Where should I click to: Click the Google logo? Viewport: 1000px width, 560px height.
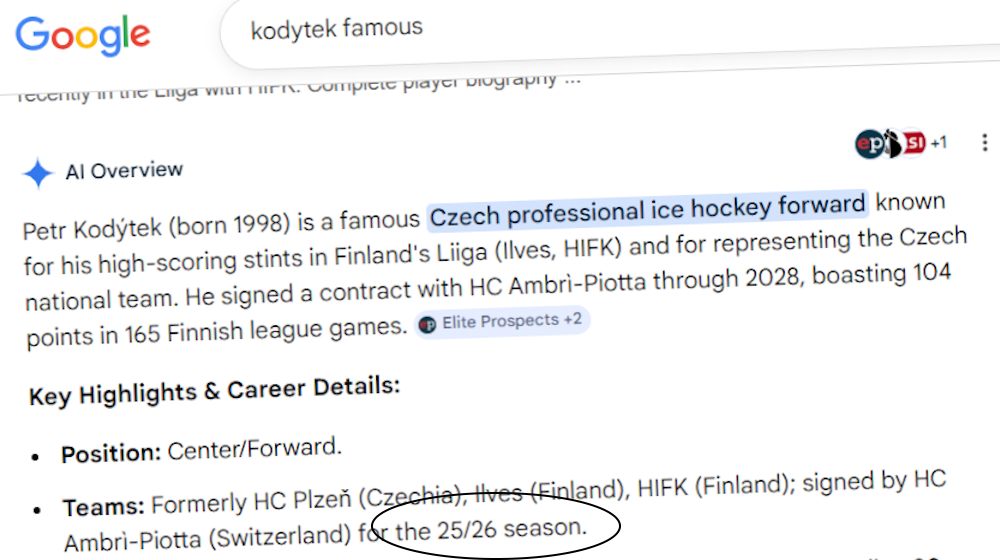[x=83, y=35]
